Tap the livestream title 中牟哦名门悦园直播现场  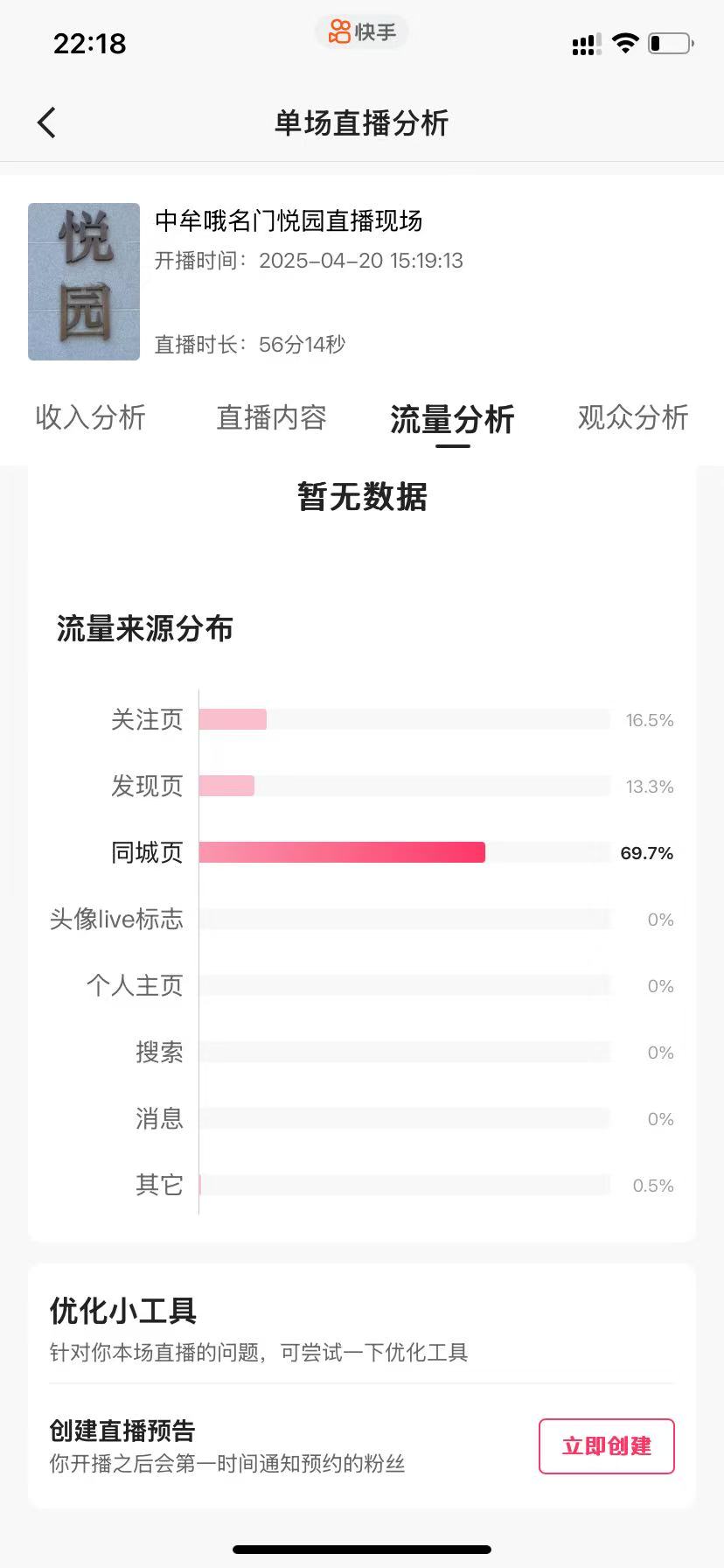289,220
